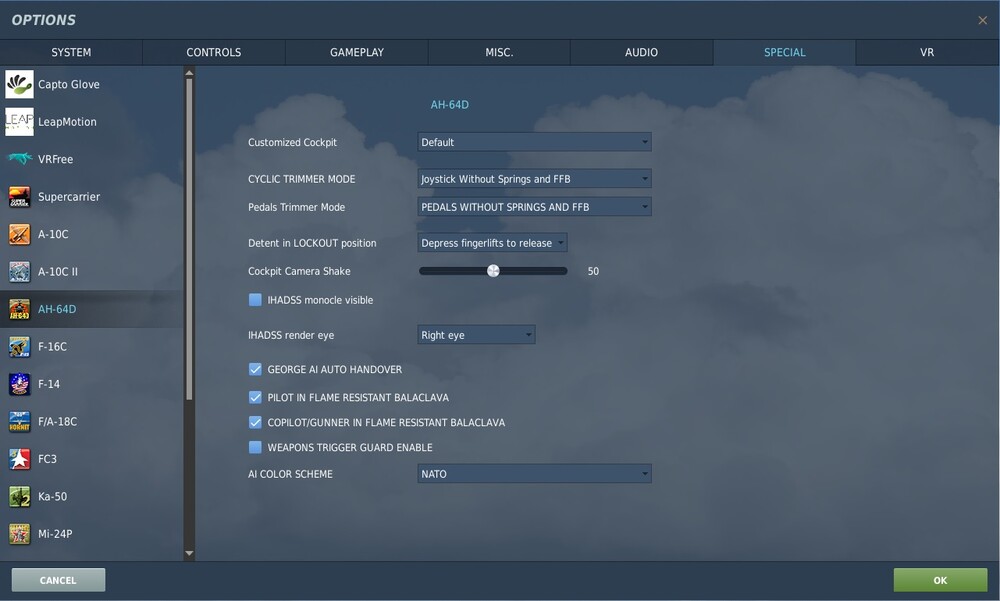Screen dimensions: 1000x601
Task: Click the AH-64D module icon
Action: point(19,309)
